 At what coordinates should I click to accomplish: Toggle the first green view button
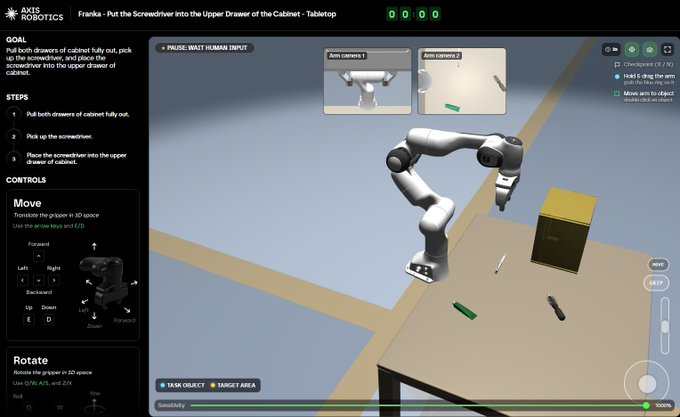point(632,49)
